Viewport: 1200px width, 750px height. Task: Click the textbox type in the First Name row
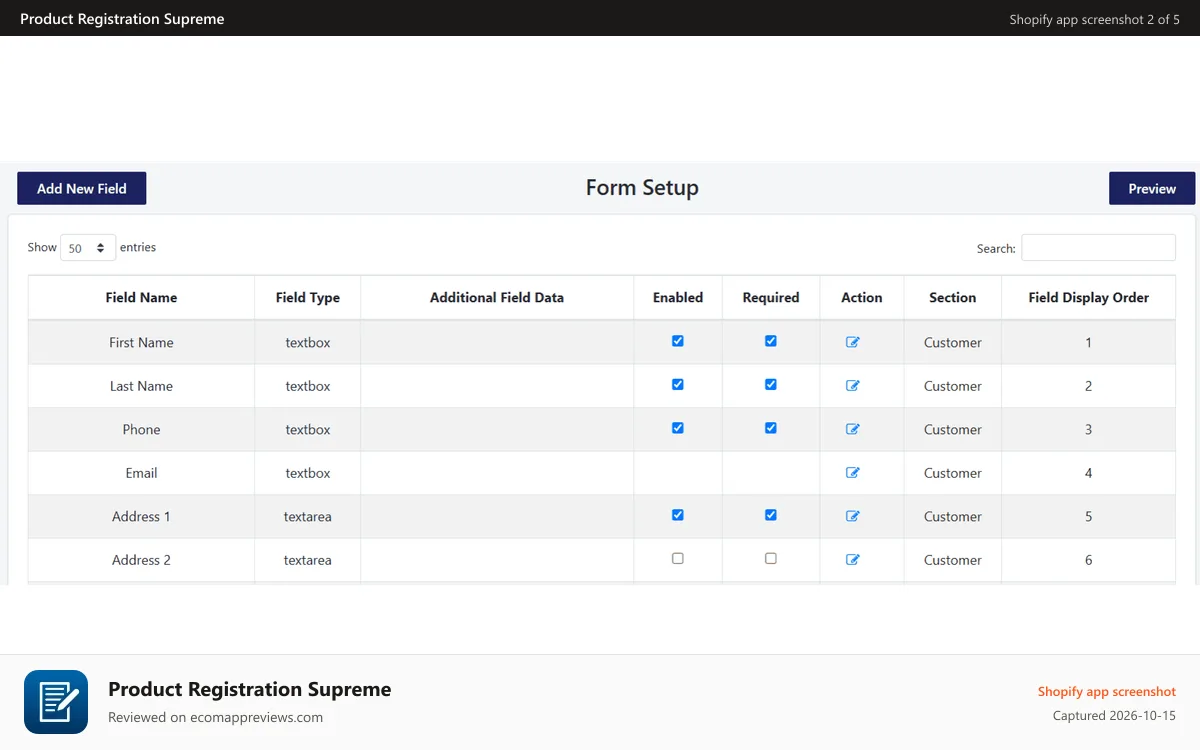(308, 342)
